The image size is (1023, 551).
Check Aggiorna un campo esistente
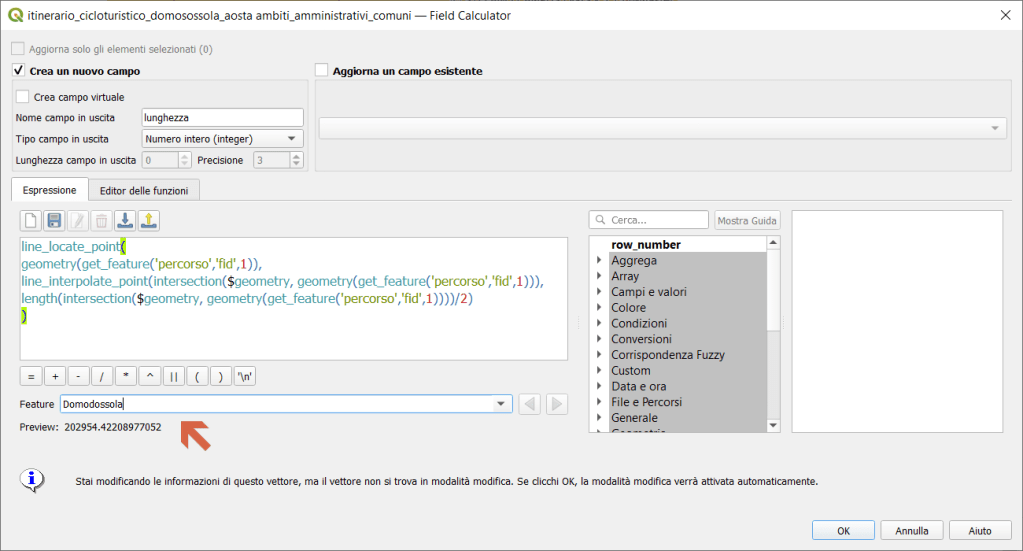tap(322, 71)
